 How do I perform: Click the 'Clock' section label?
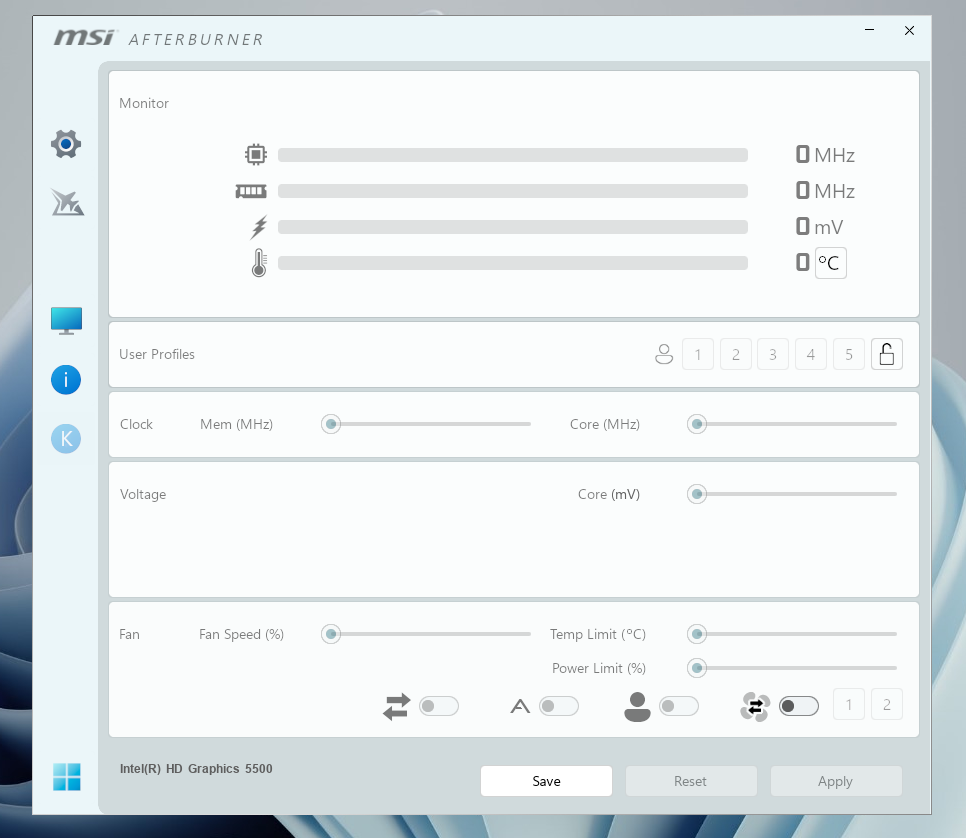(136, 424)
